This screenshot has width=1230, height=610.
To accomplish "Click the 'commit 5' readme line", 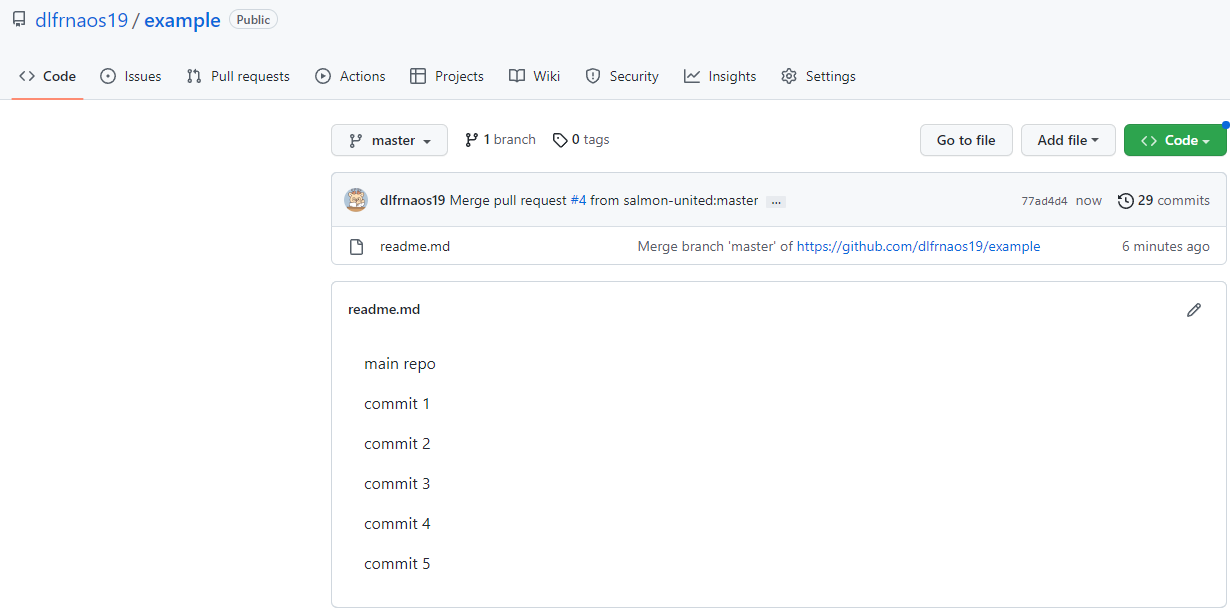I will click(x=397, y=564).
